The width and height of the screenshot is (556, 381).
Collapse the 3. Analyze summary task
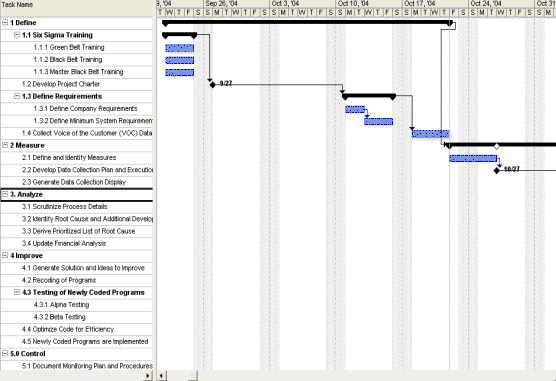(5, 194)
